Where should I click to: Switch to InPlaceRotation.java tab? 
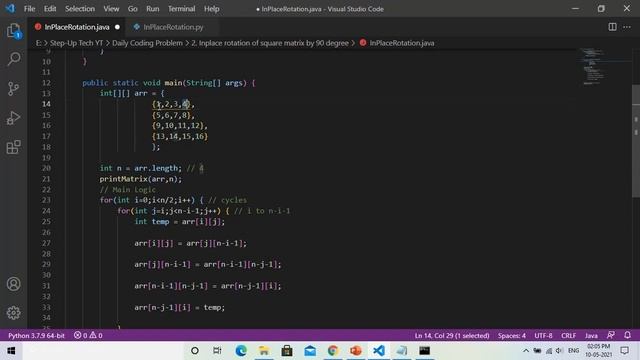pos(77,27)
